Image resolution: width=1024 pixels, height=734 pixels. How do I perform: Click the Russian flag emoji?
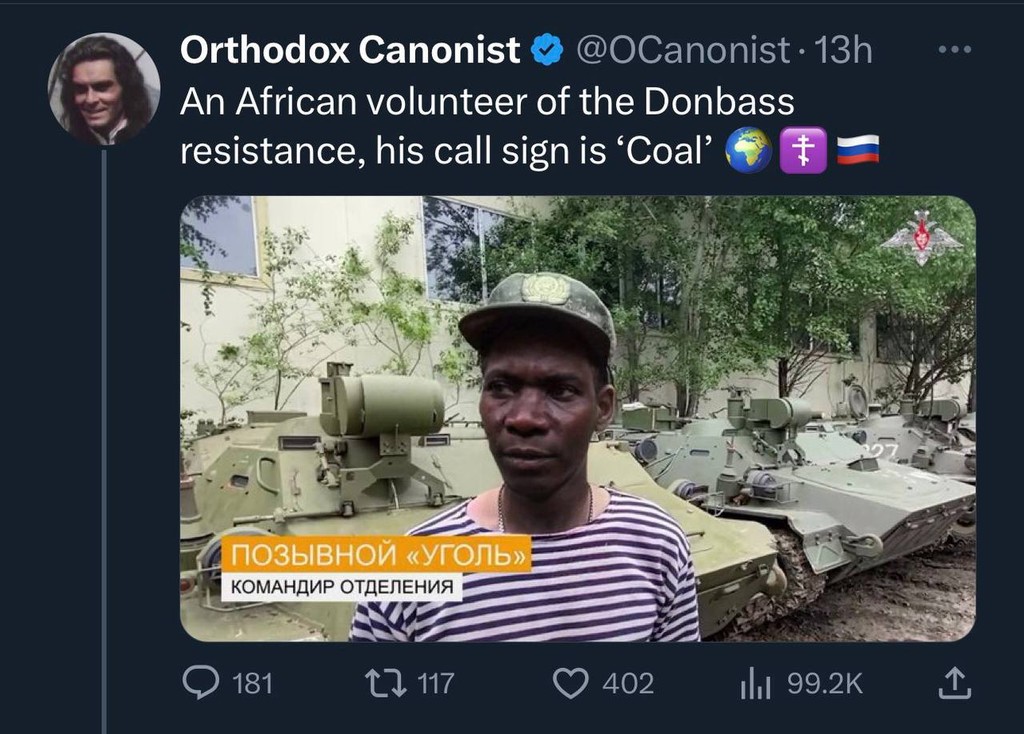[858, 150]
